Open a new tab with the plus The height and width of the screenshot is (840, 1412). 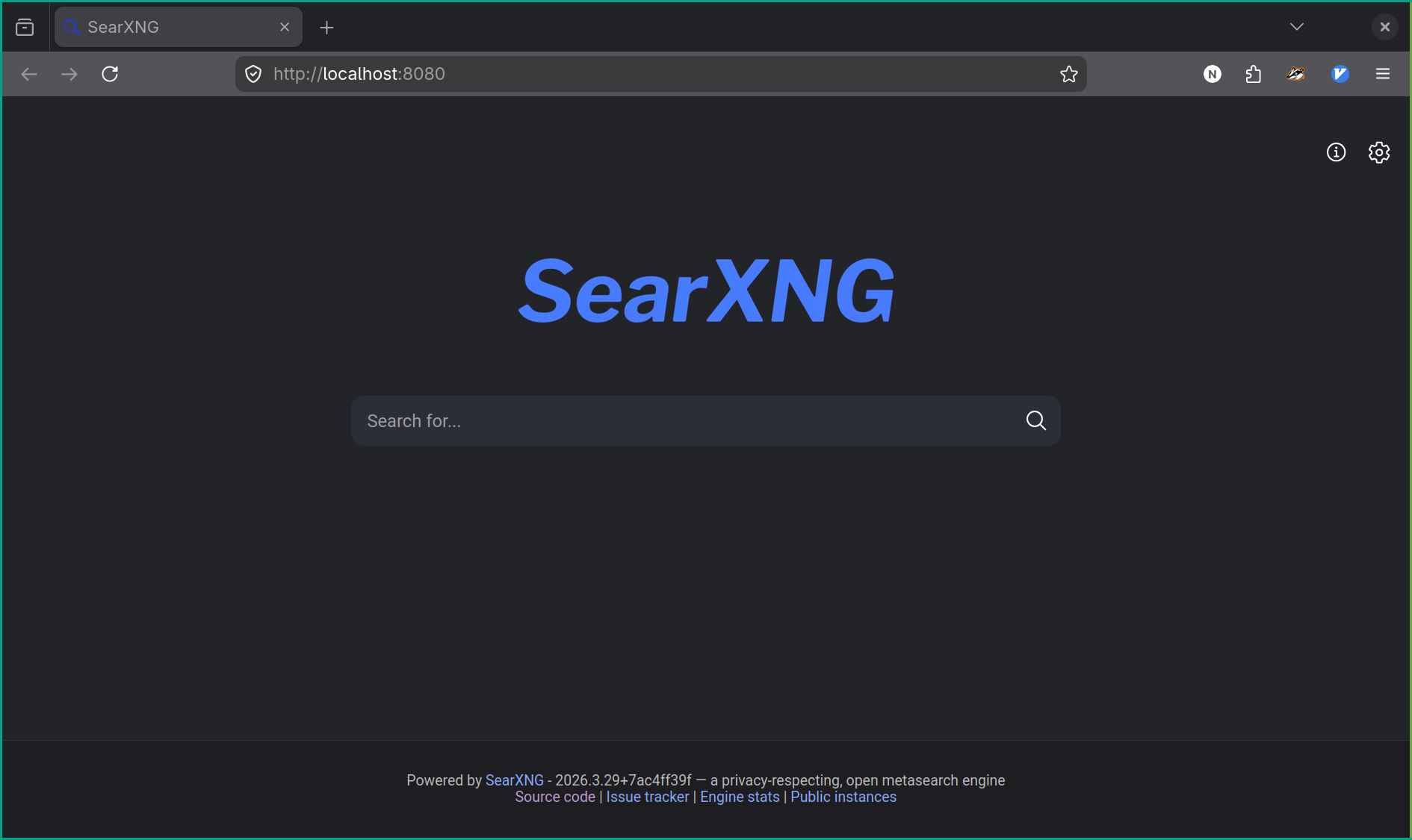(x=326, y=28)
